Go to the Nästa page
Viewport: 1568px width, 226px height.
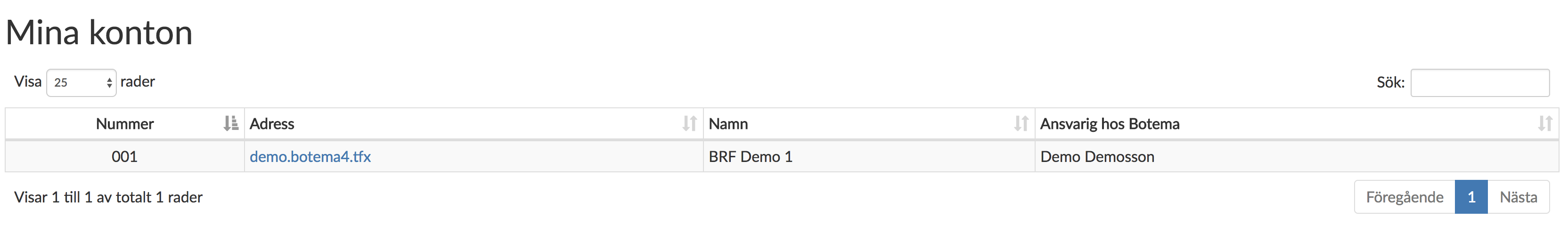1518,197
